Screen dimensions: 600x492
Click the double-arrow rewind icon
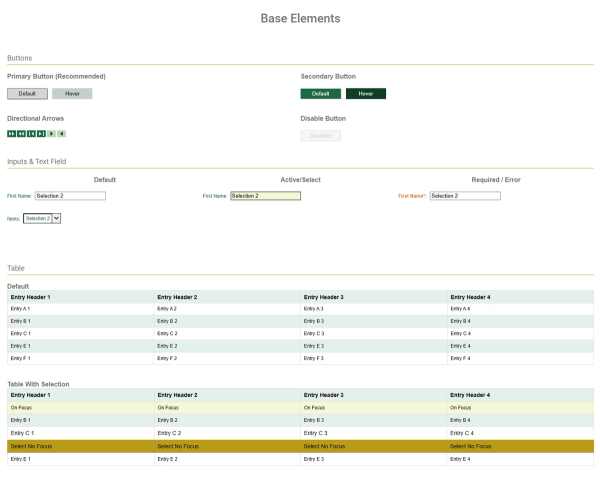(21, 134)
